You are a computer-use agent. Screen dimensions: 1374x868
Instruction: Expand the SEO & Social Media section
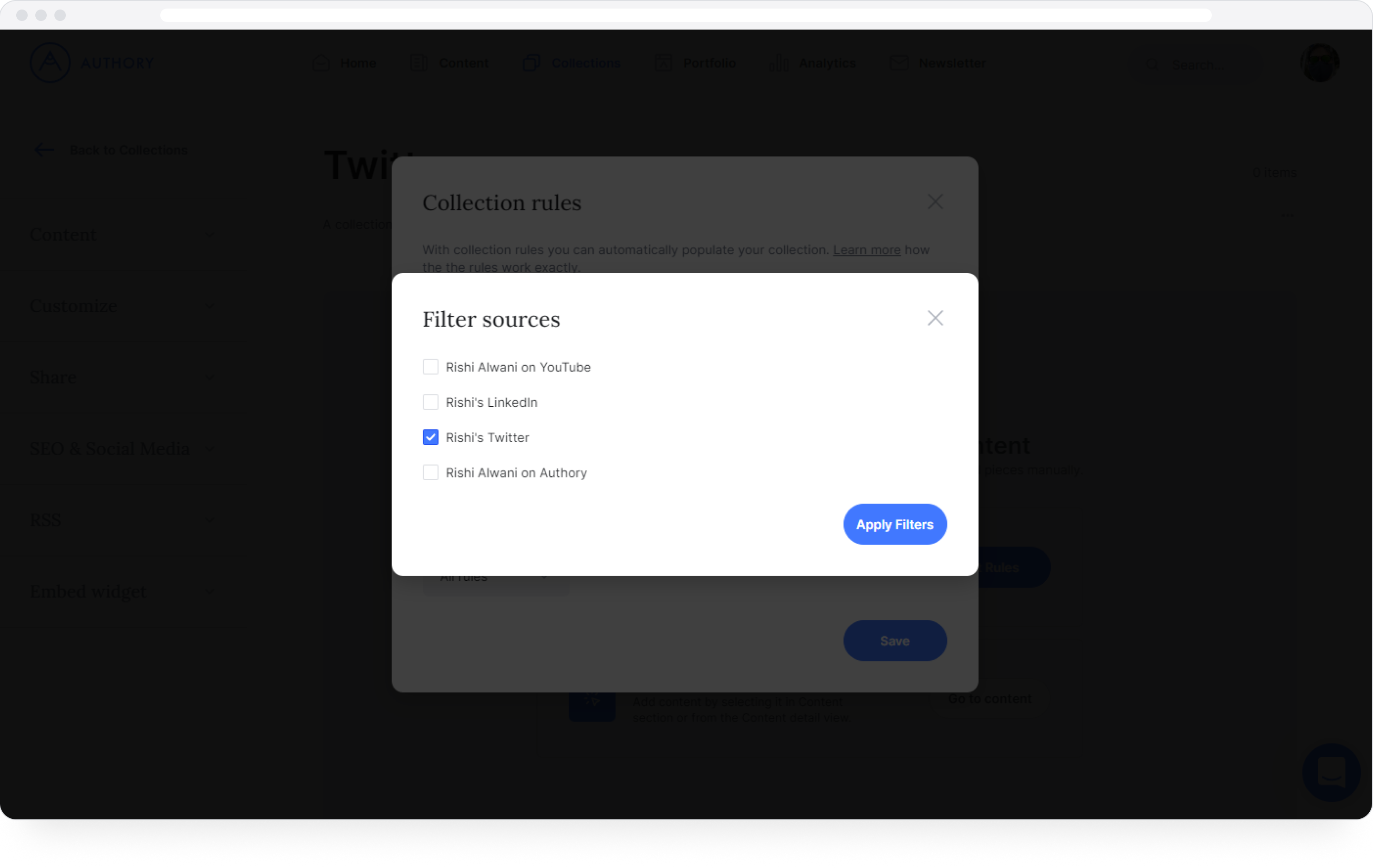(122, 449)
